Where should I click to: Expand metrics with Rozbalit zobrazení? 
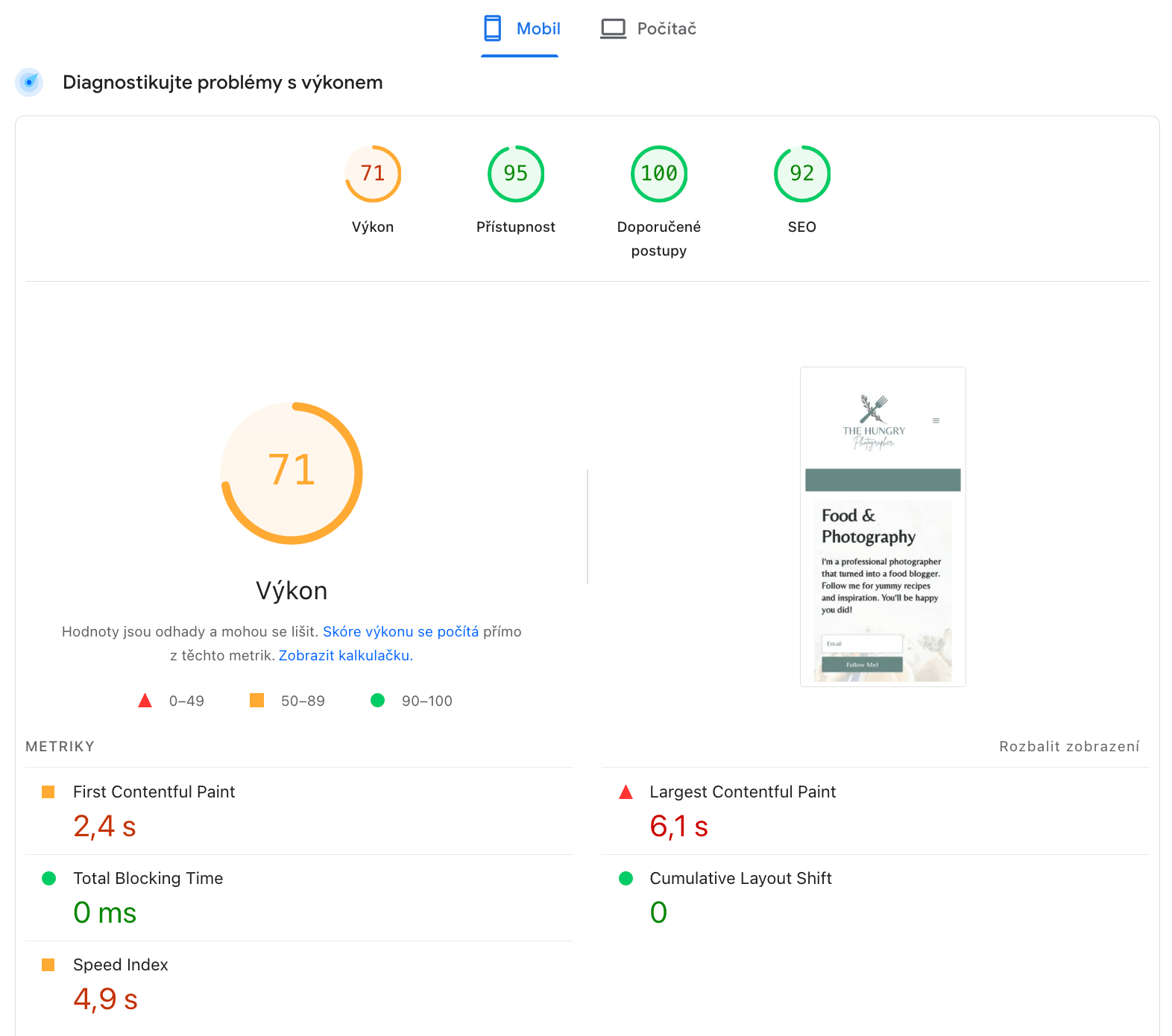tap(1068, 746)
